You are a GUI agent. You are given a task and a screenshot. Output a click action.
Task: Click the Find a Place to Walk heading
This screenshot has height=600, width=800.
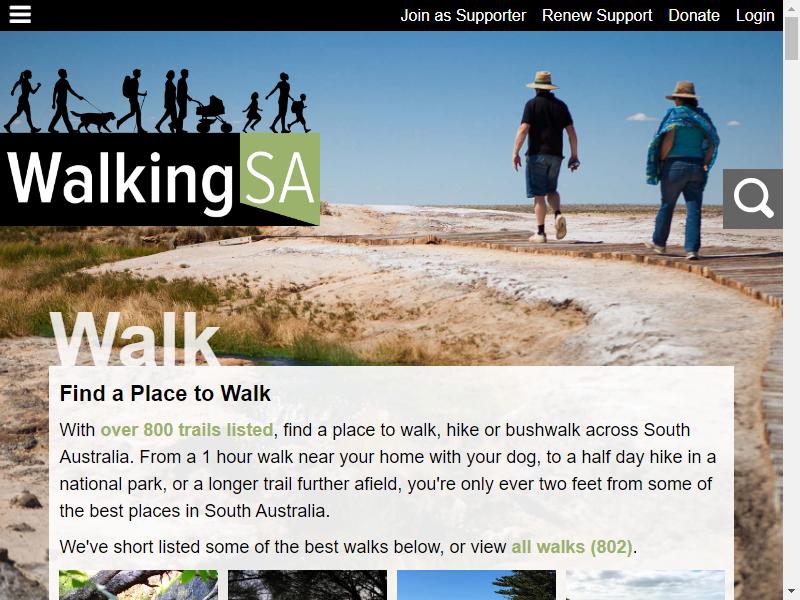coord(165,393)
